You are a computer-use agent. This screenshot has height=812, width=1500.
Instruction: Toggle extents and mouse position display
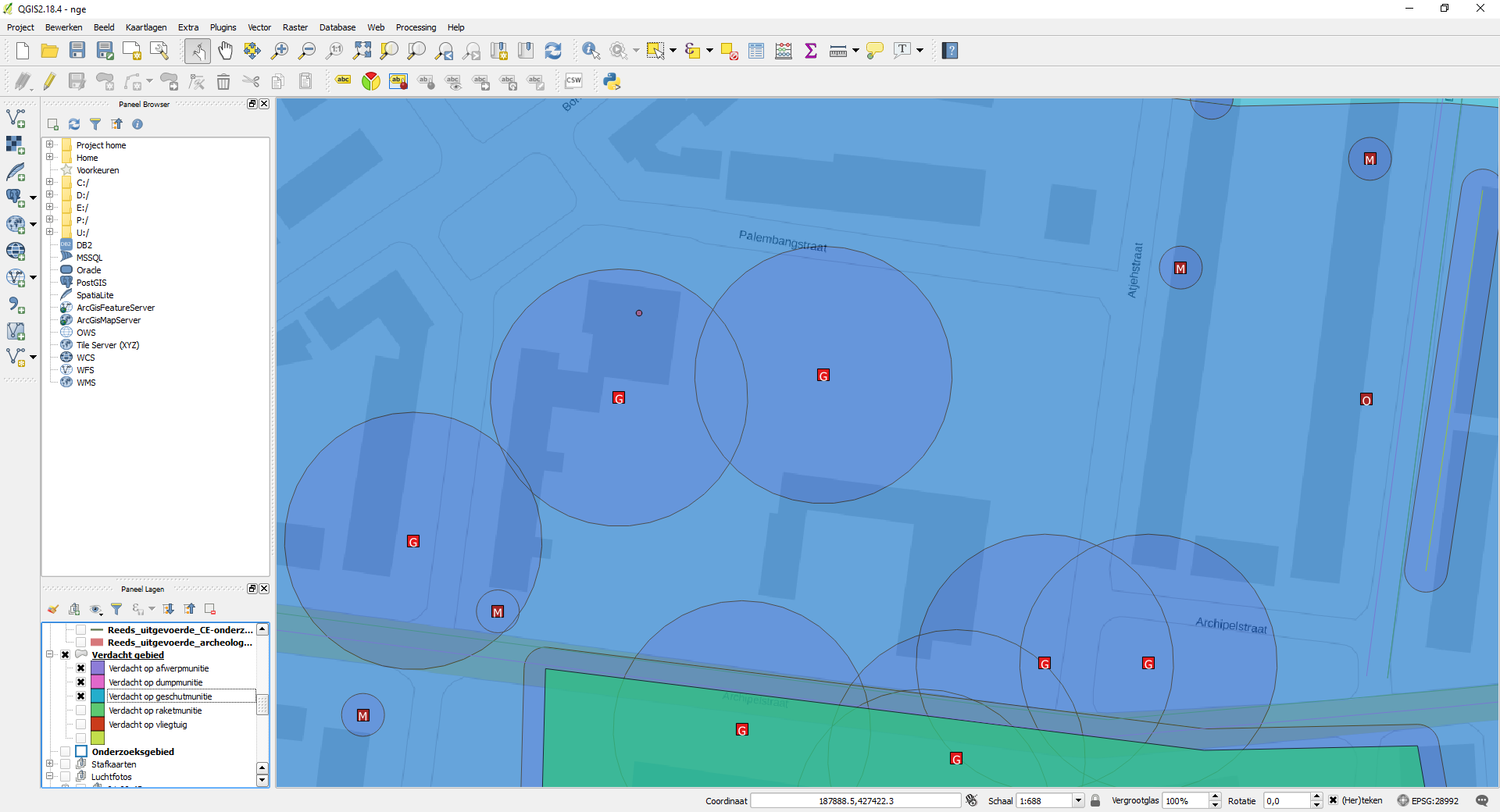pos(972,800)
